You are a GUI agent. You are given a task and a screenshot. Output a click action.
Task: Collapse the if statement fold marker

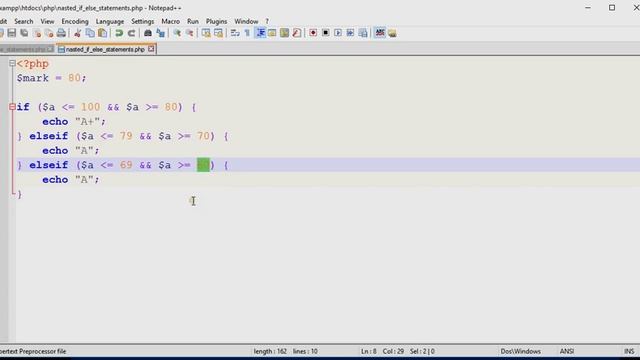12,107
